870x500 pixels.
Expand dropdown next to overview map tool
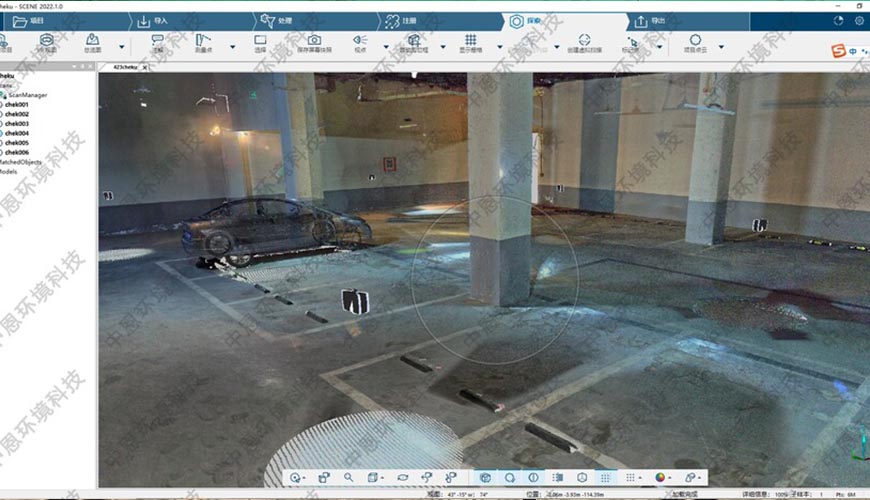122,47
